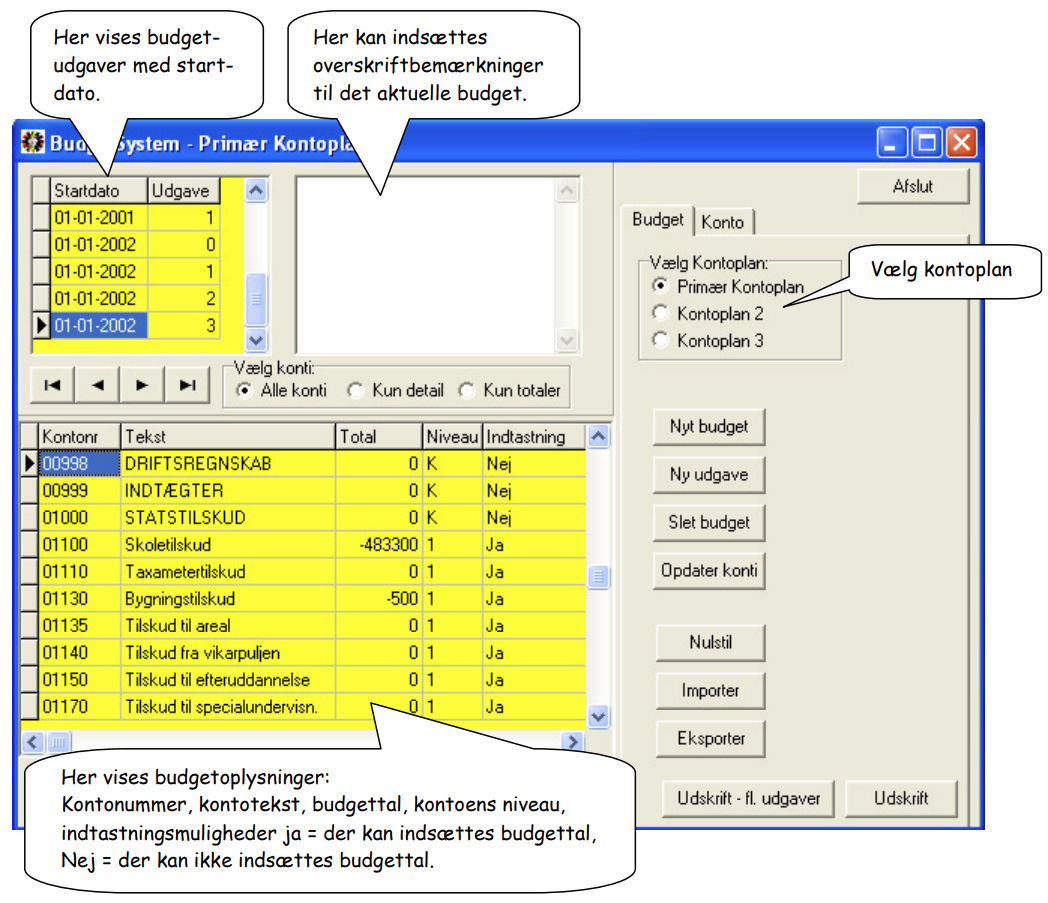Go to previous budget record
This screenshot has height=903, width=1048.
(98, 385)
